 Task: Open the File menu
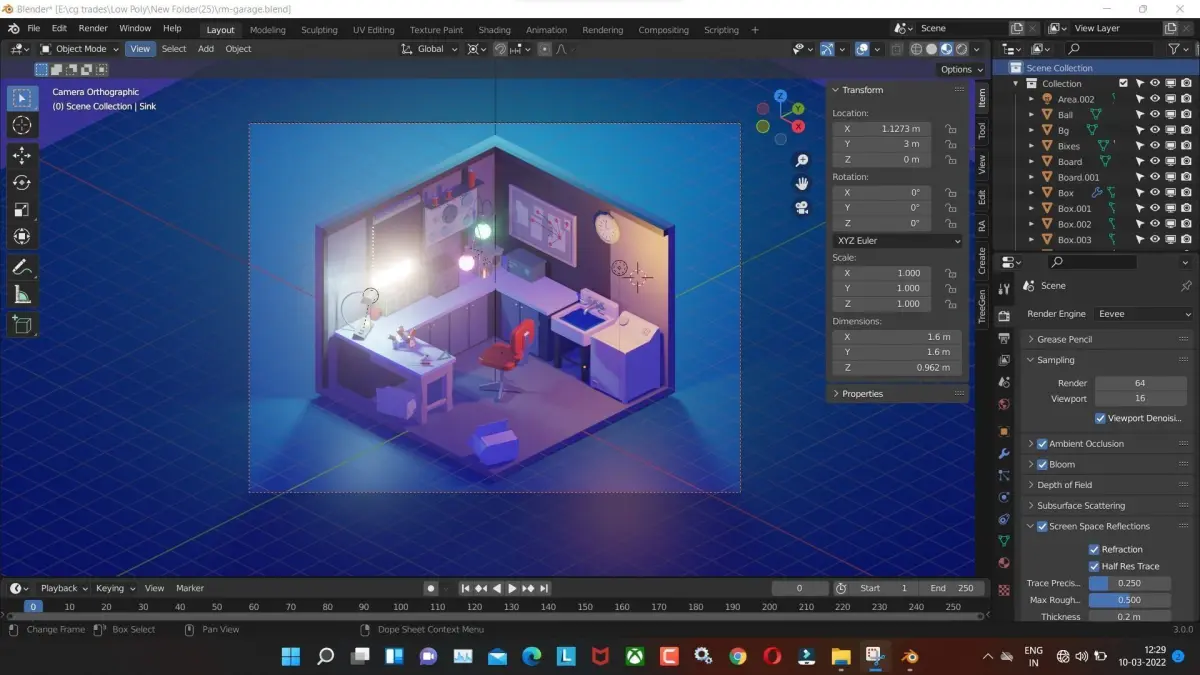click(34, 28)
